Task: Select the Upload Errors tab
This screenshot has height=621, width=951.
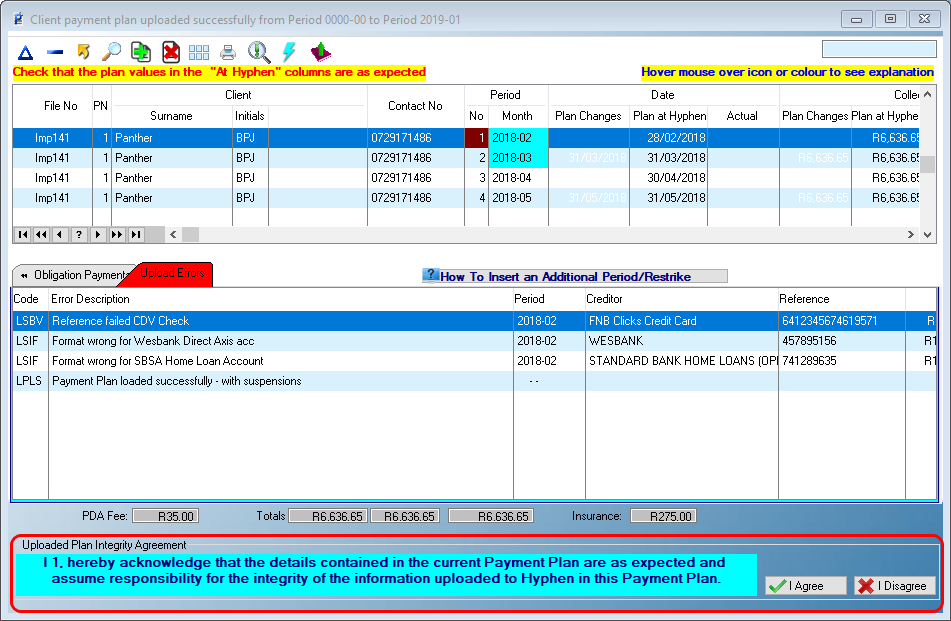Action: click(172, 273)
